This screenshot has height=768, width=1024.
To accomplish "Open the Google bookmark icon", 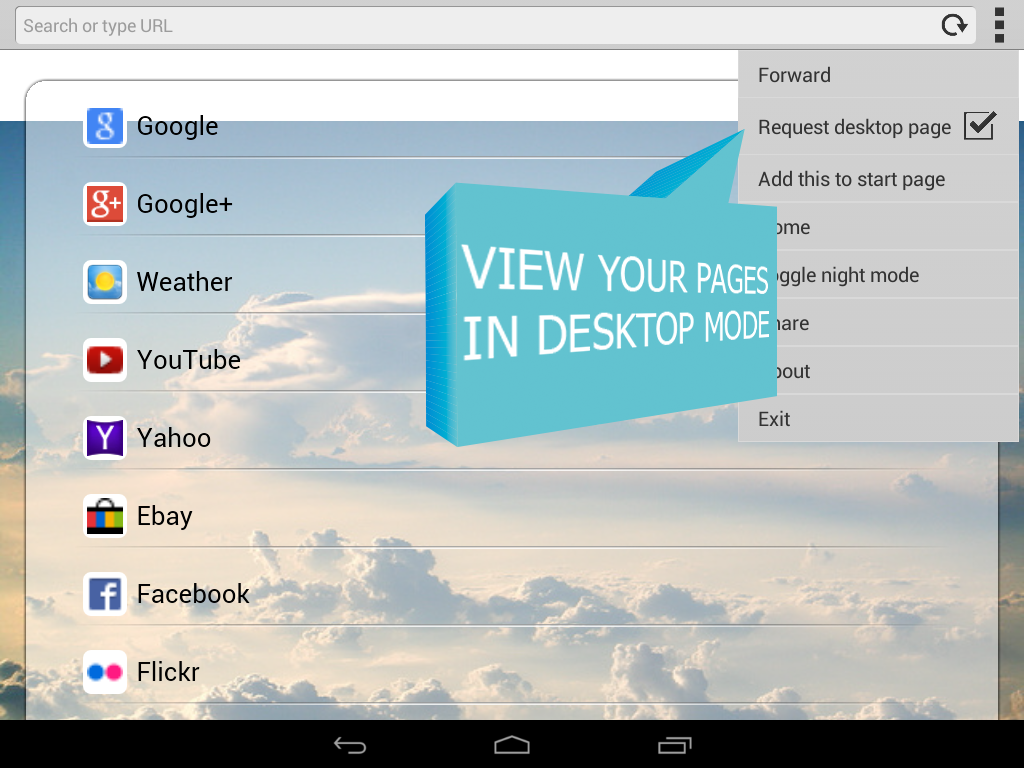I will (x=104, y=126).
